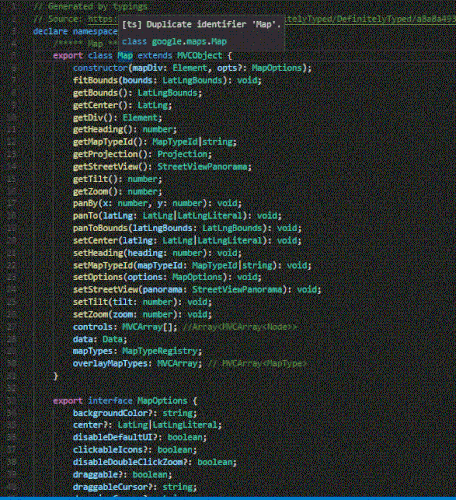Image resolution: width=456 pixels, height=500 pixels.
Task: Click 'google.maps.Map' in the hover tooltip
Action: [x=189, y=42]
